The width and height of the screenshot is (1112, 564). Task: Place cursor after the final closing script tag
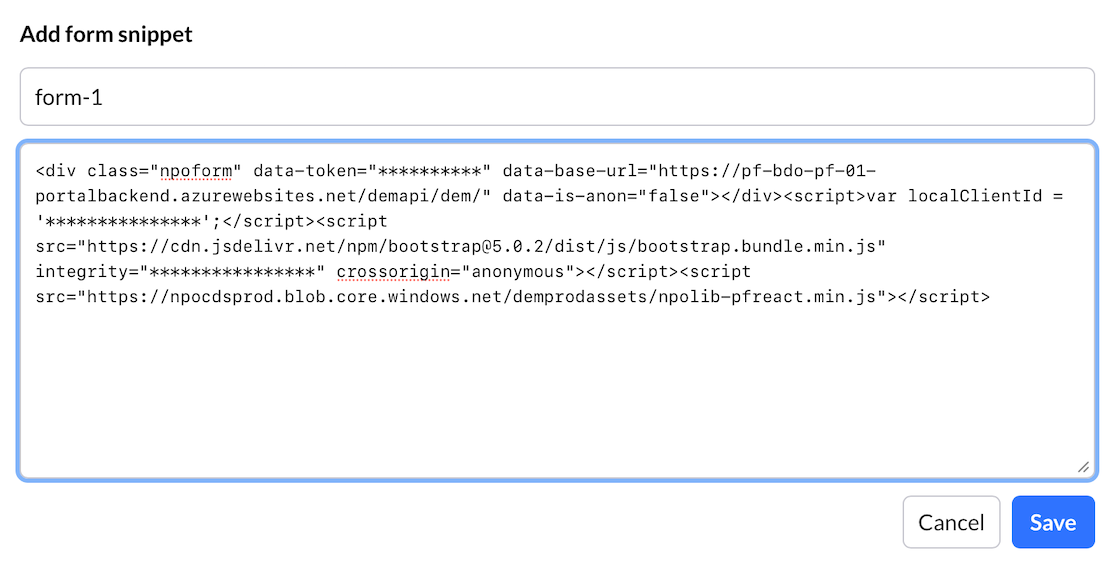tap(991, 297)
